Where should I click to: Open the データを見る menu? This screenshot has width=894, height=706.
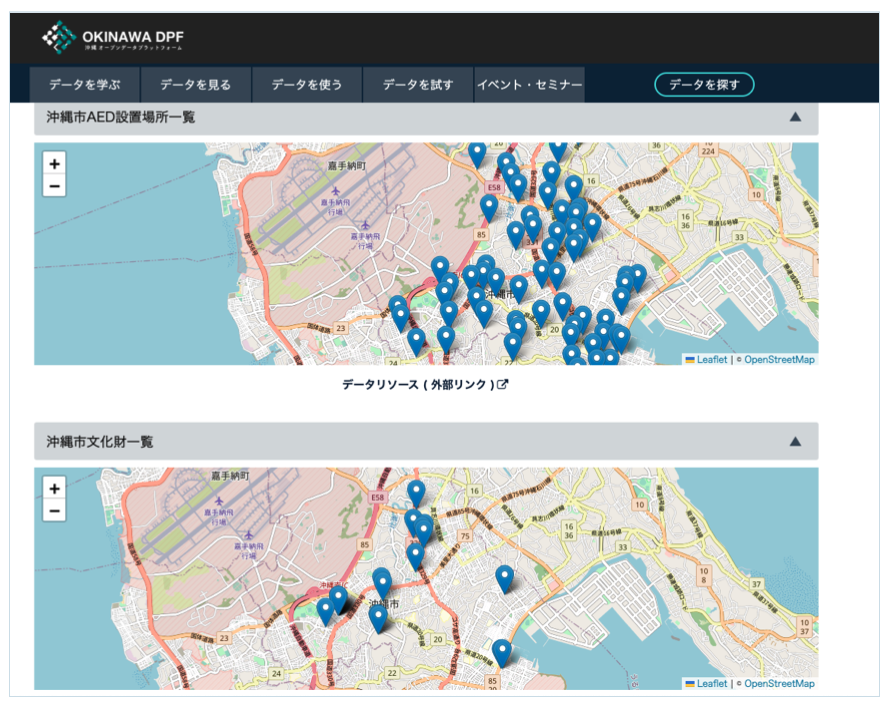[195, 85]
